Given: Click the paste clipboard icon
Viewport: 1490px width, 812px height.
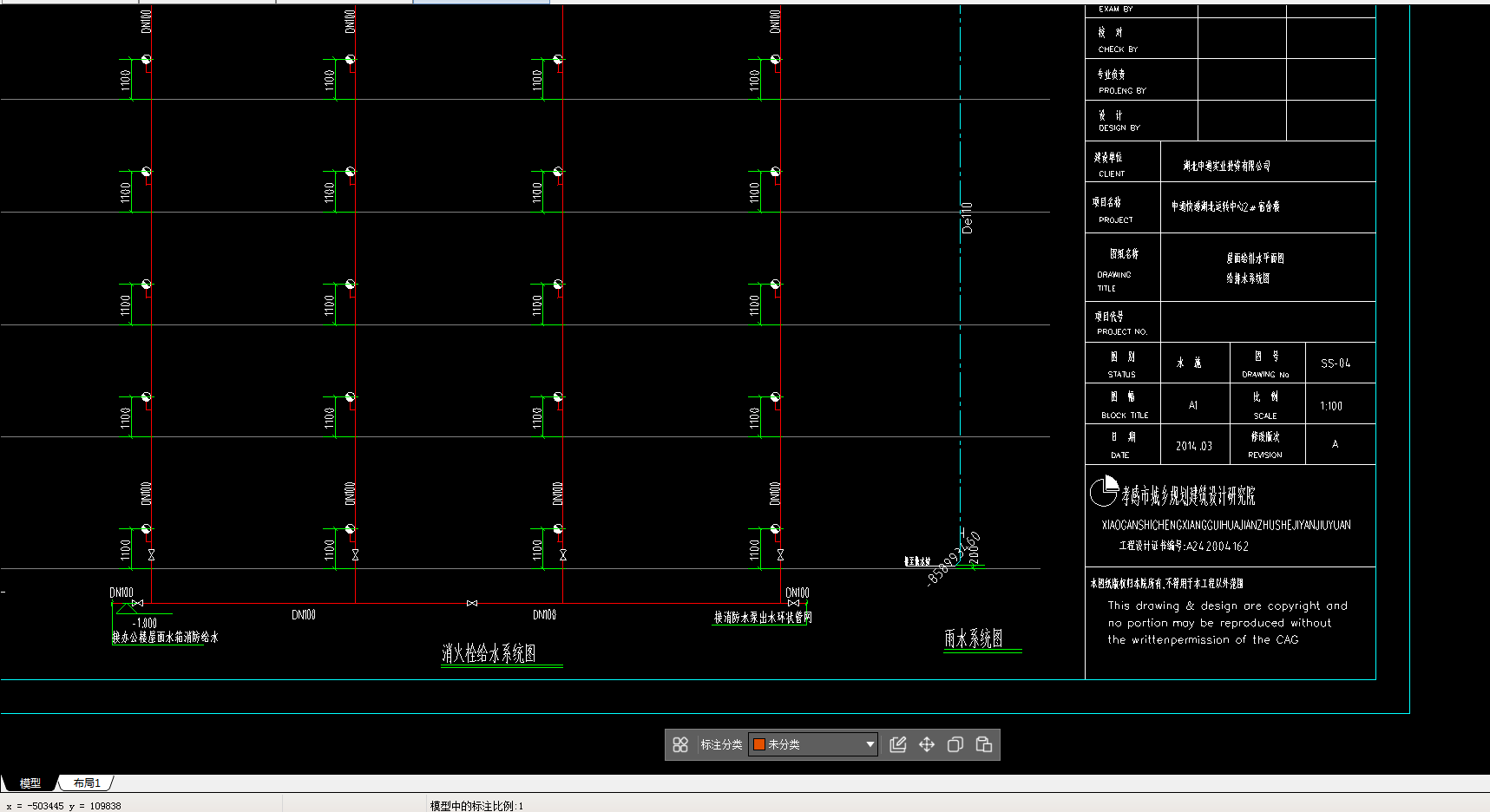Looking at the screenshot, I should (x=984, y=744).
